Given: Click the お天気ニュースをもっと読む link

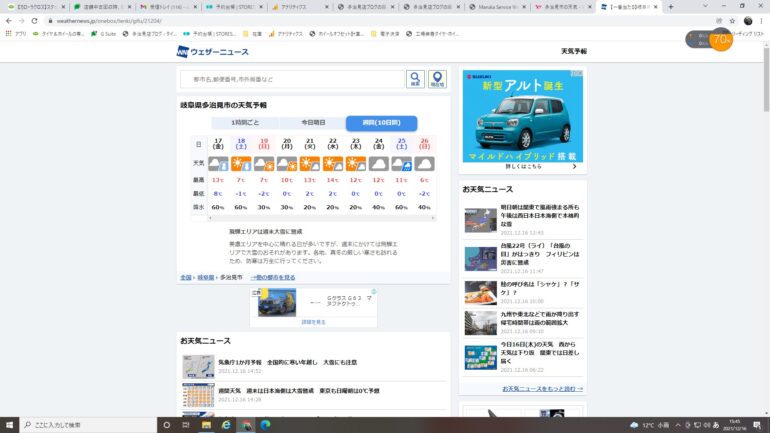Looking at the screenshot, I should tap(542, 388).
